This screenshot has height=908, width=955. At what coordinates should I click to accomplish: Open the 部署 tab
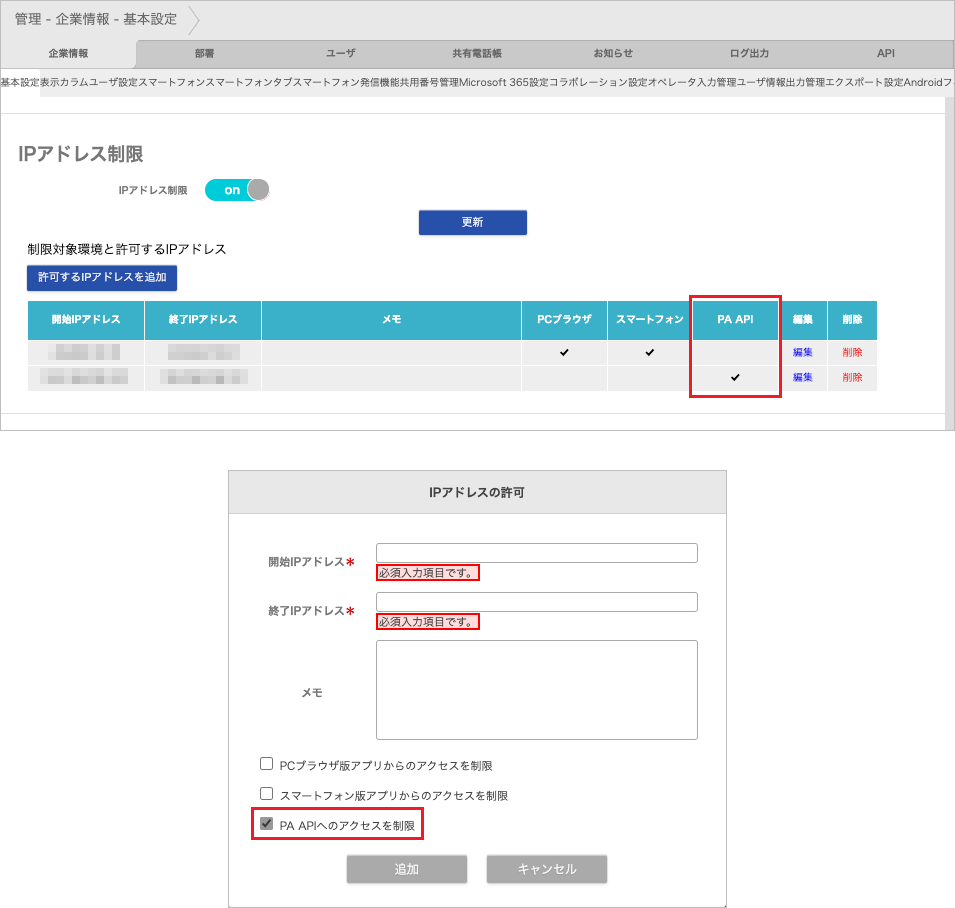[204, 54]
